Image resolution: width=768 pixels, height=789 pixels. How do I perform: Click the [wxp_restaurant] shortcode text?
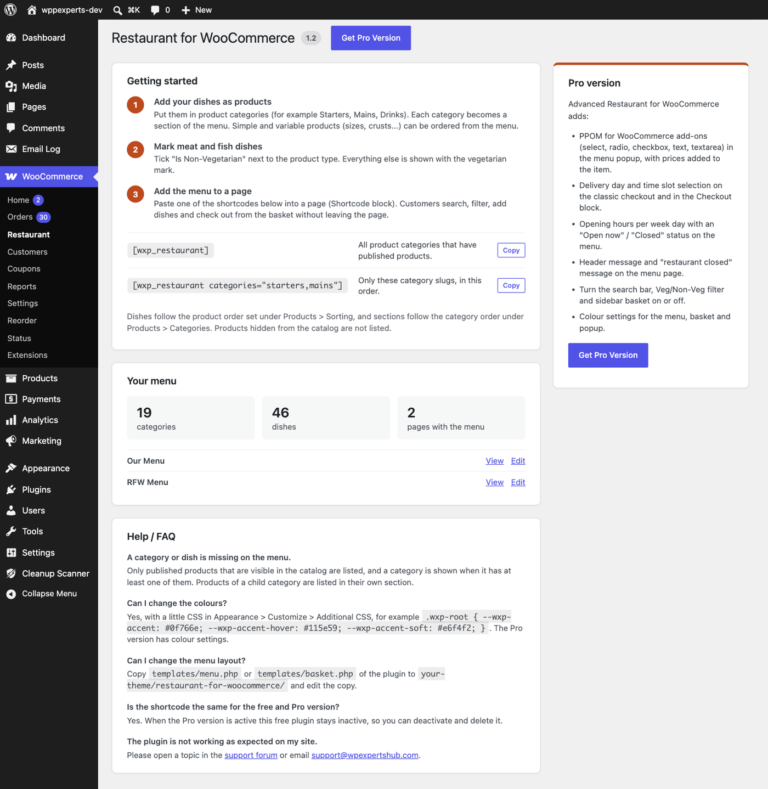coord(170,250)
